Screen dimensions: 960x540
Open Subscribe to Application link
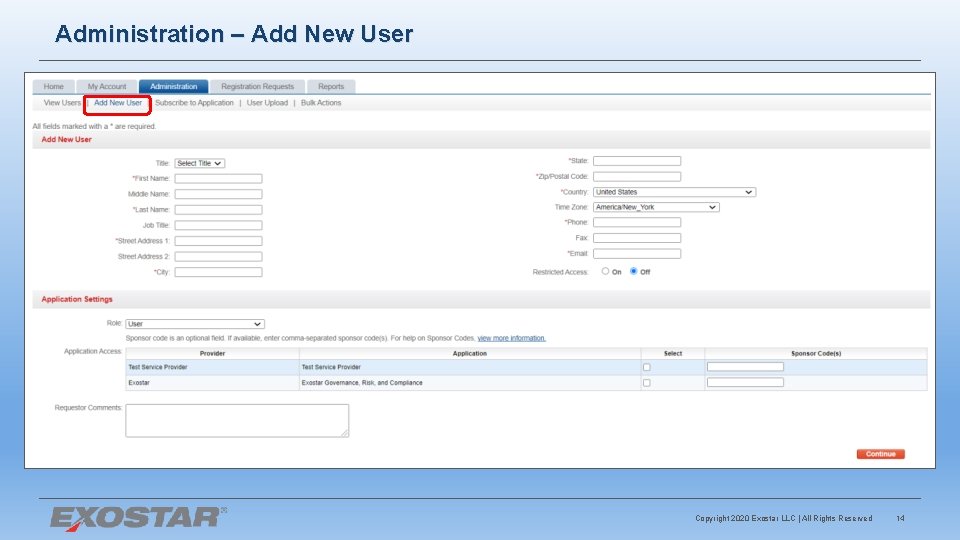pos(194,103)
